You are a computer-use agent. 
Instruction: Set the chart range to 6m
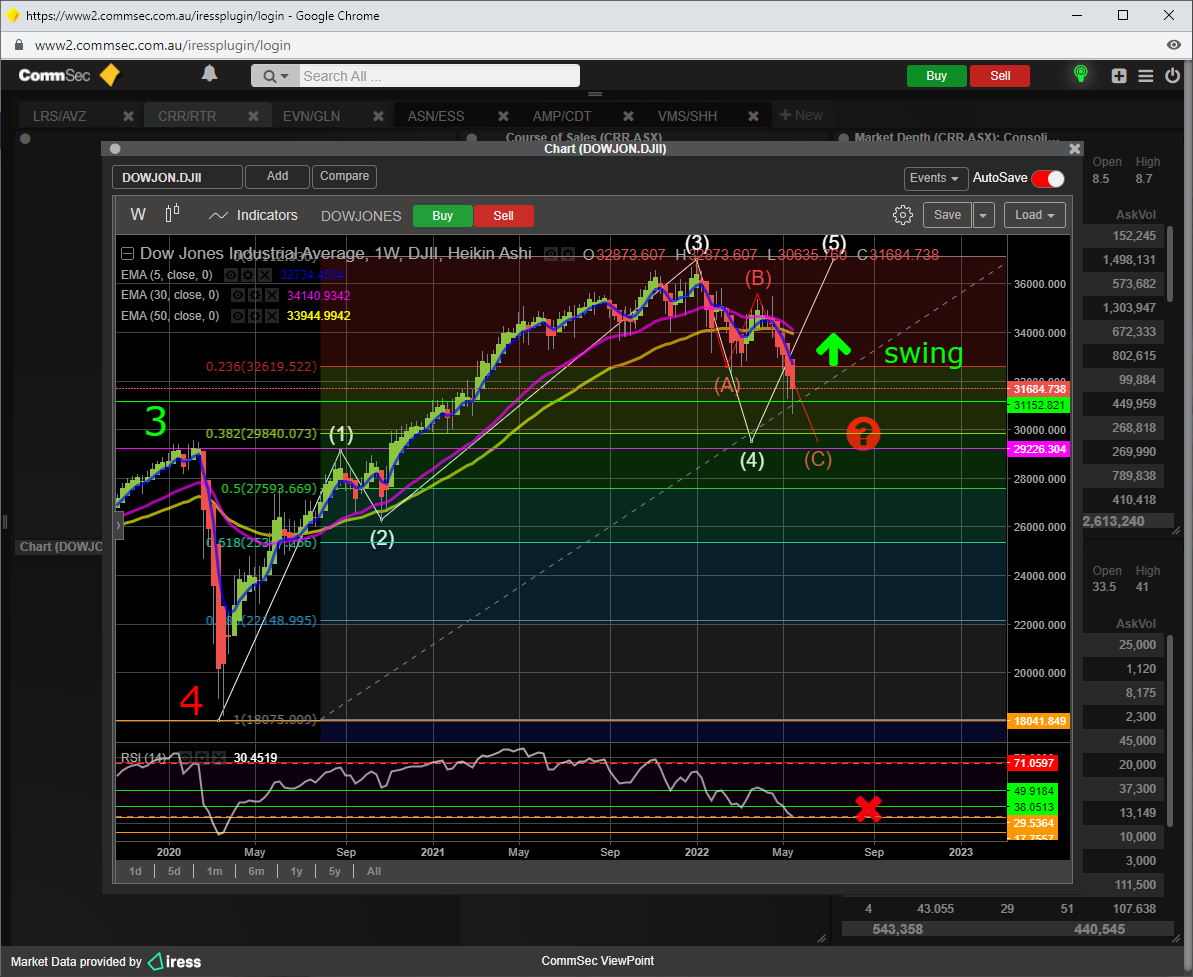point(256,871)
